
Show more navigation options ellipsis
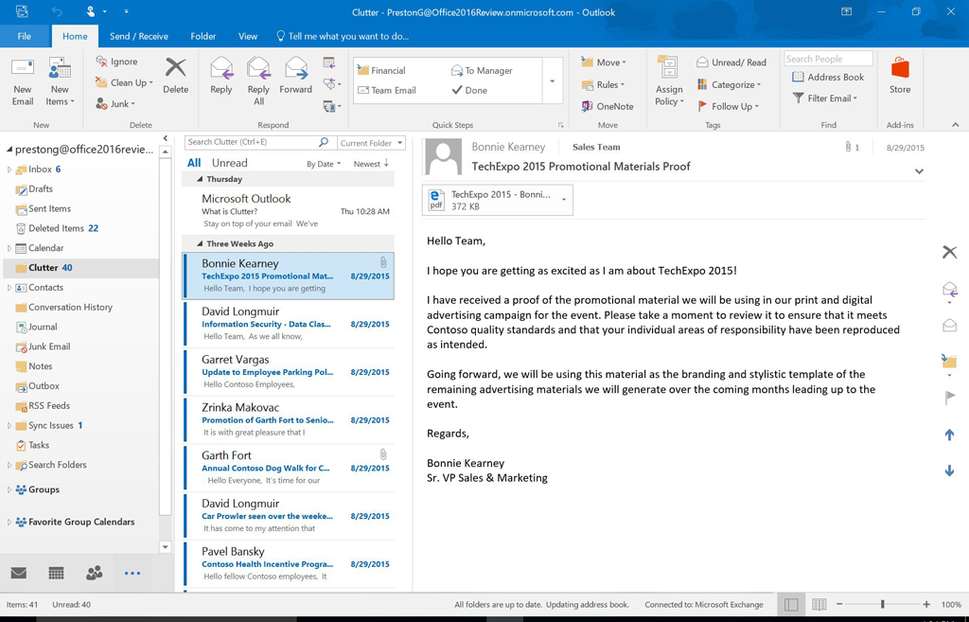(x=132, y=573)
